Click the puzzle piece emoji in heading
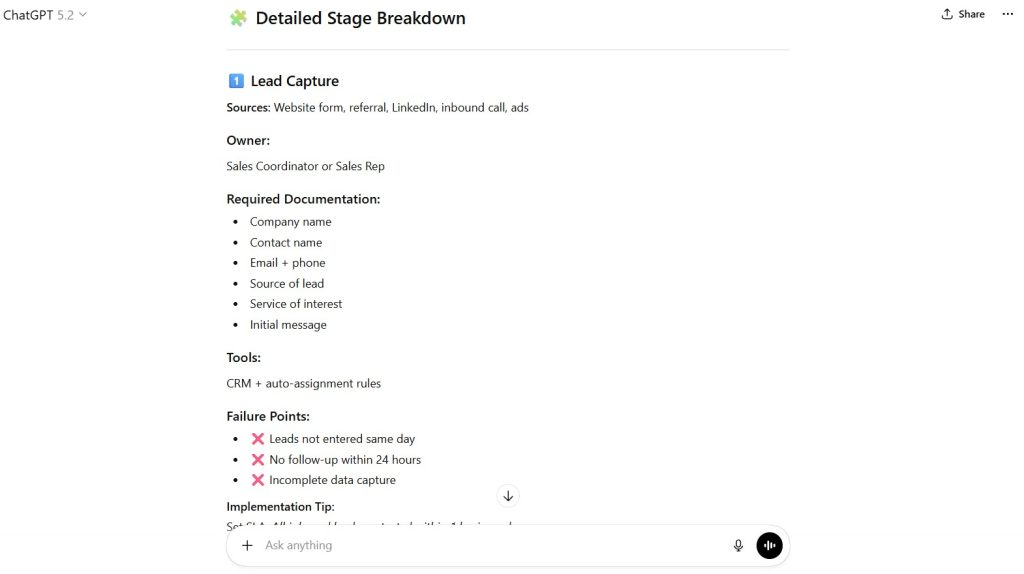 point(238,18)
